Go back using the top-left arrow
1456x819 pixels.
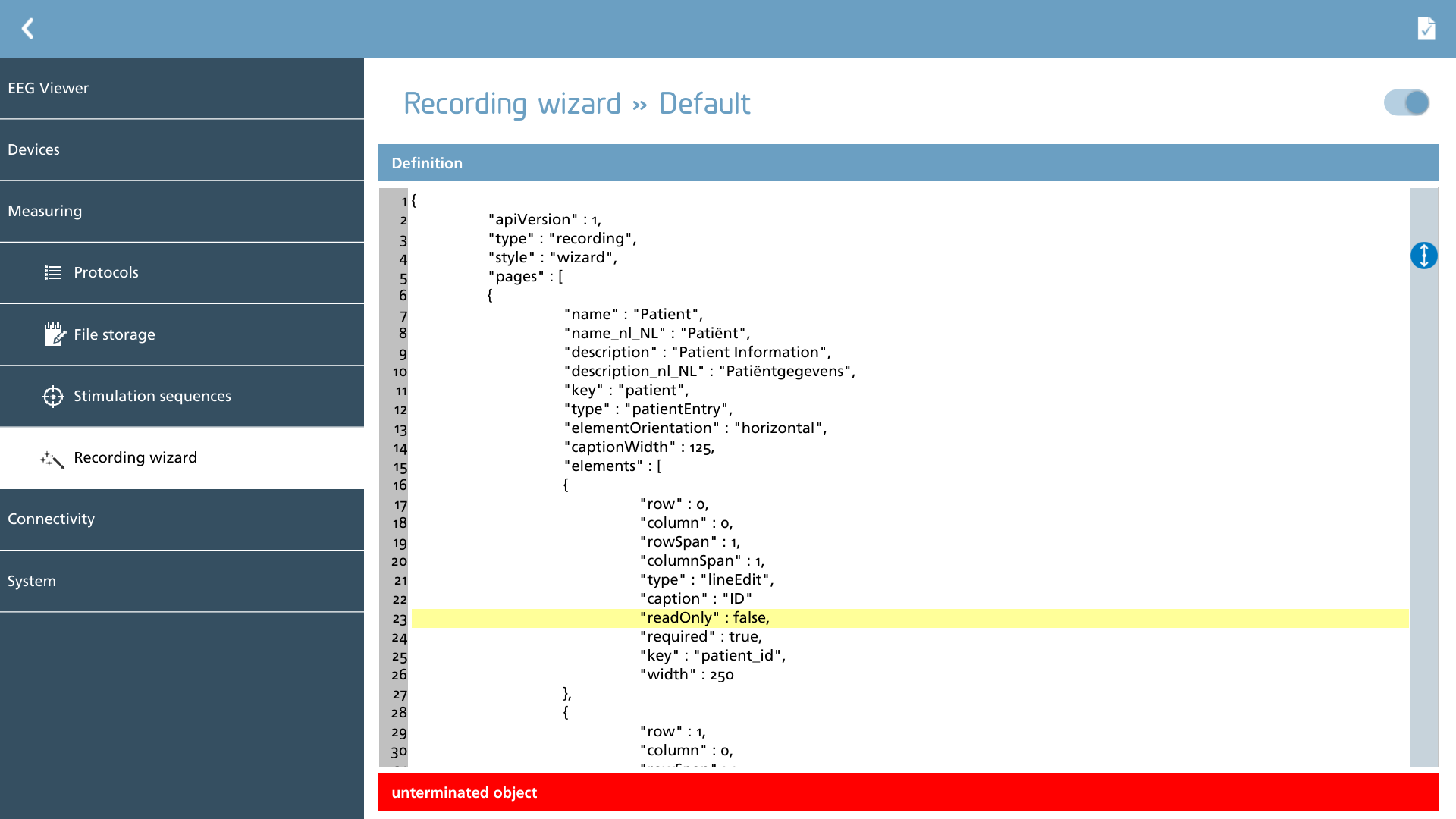pyautogui.click(x=28, y=29)
